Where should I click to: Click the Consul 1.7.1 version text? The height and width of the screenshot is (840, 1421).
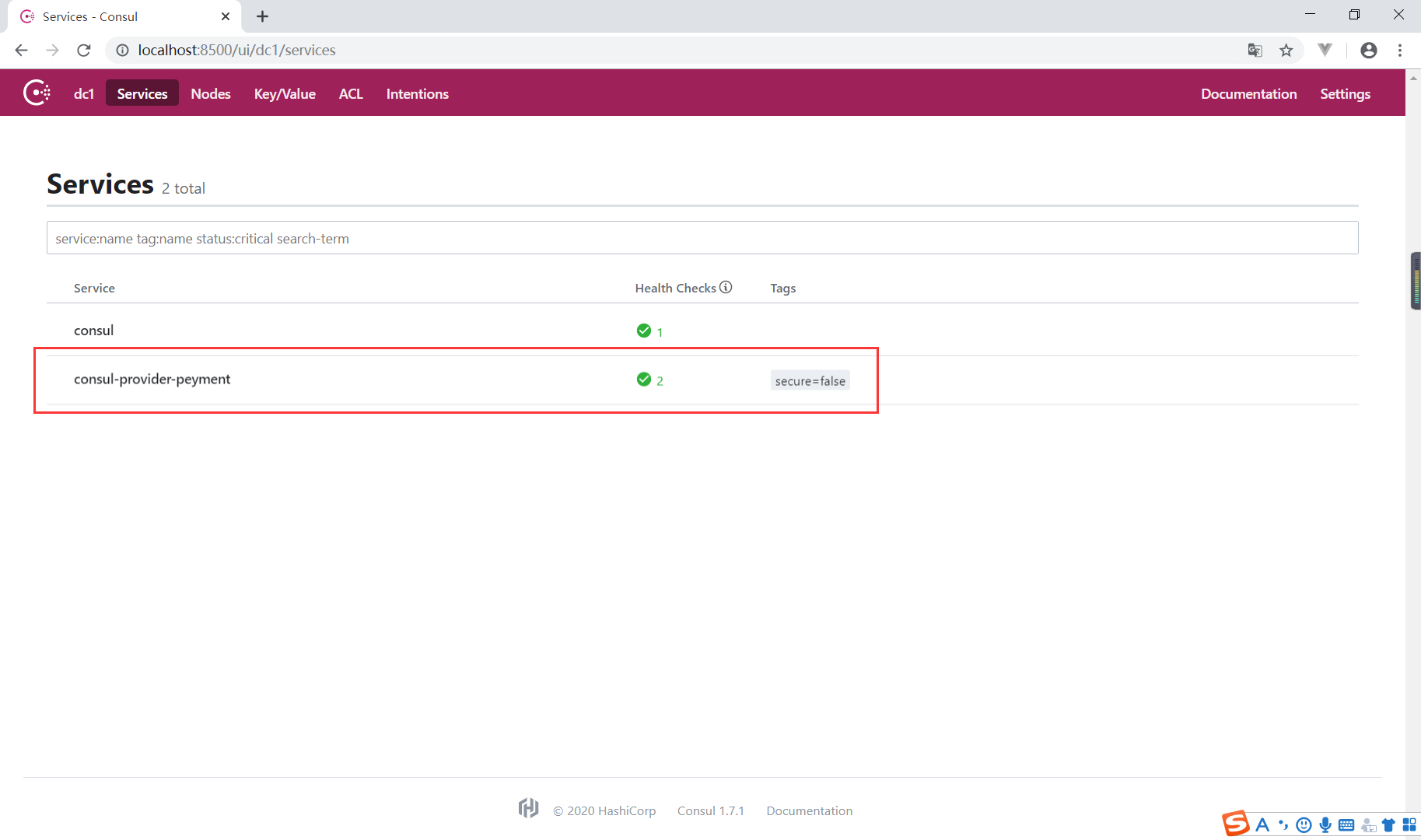point(711,810)
